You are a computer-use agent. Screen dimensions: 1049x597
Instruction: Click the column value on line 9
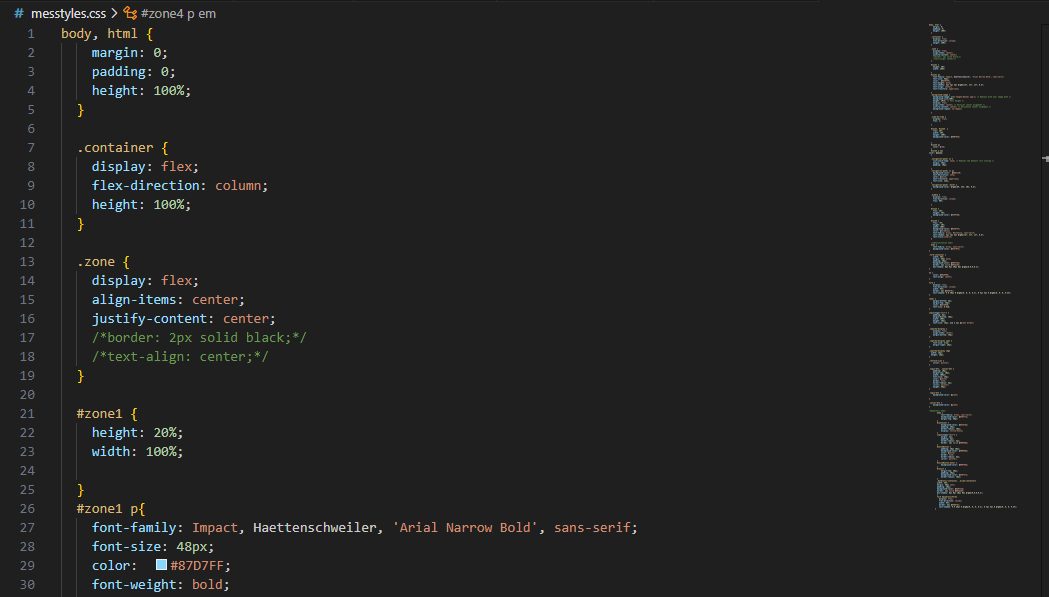(237, 185)
